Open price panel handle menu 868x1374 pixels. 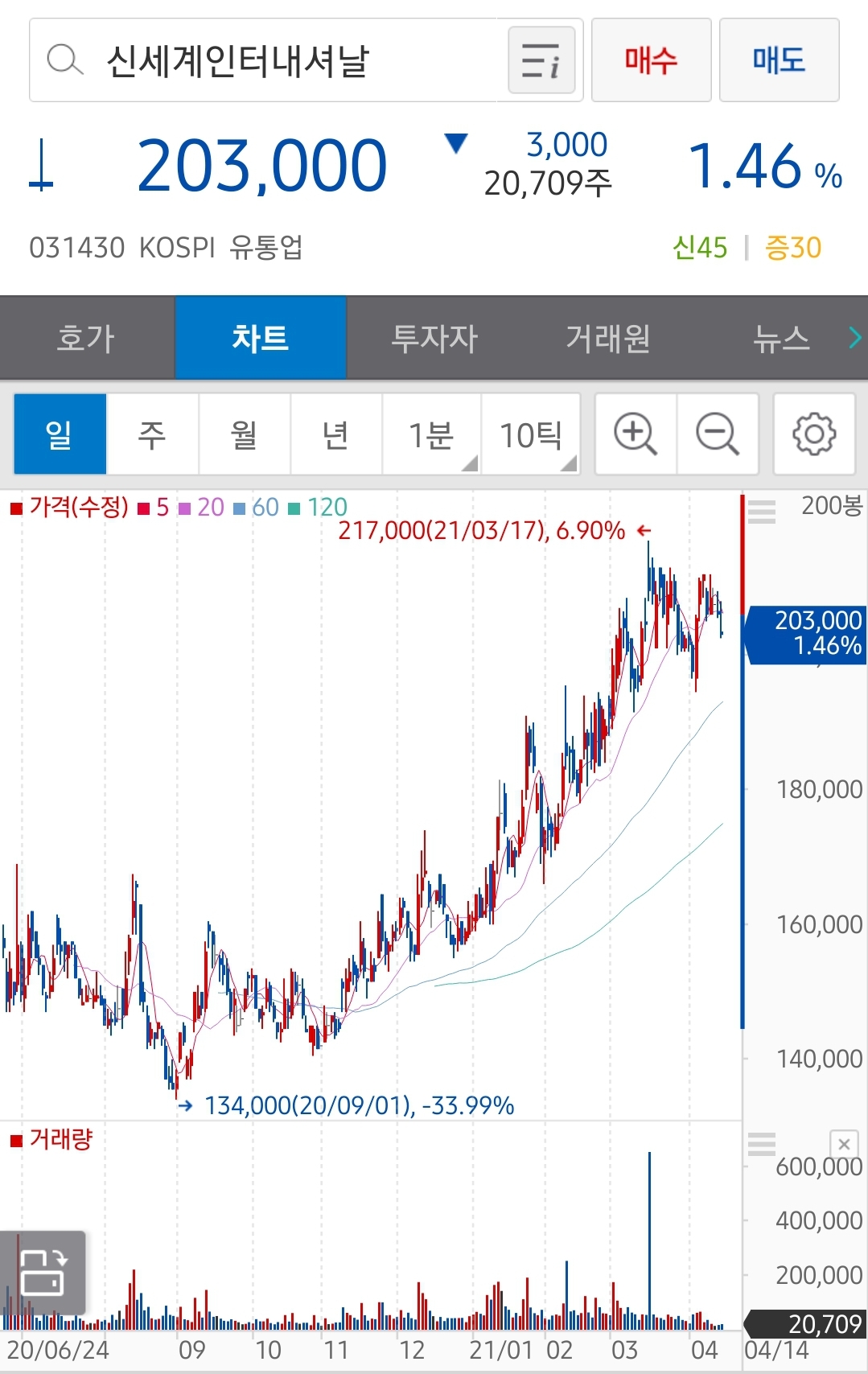[x=762, y=511]
